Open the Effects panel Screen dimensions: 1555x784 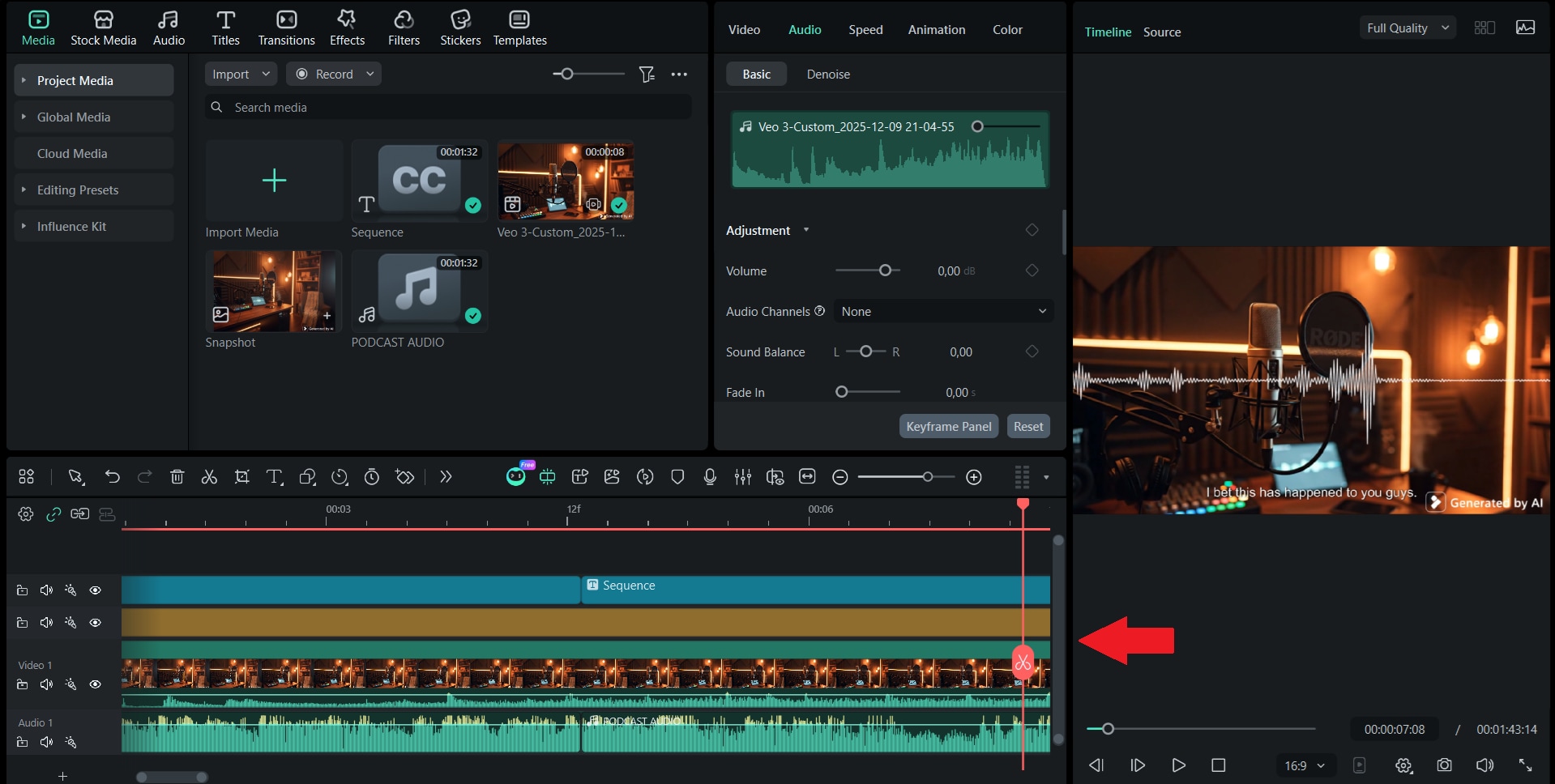click(x=347, y=27)
